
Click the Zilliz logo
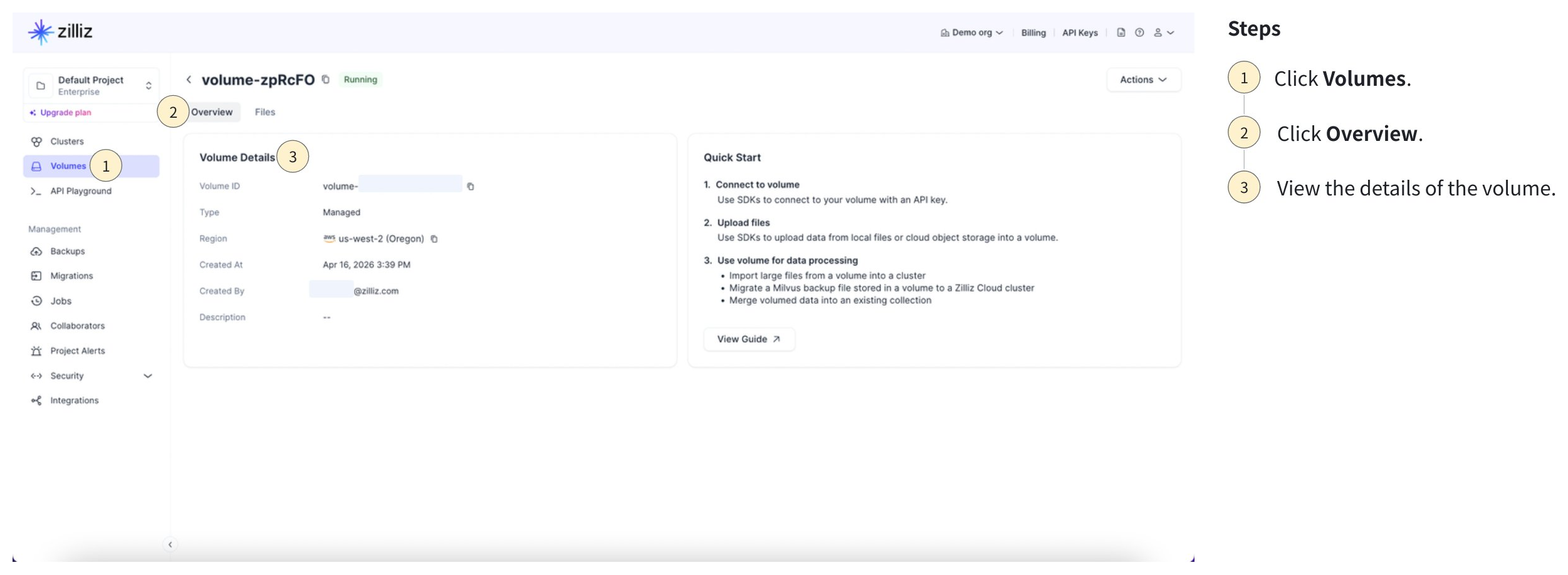60,31
